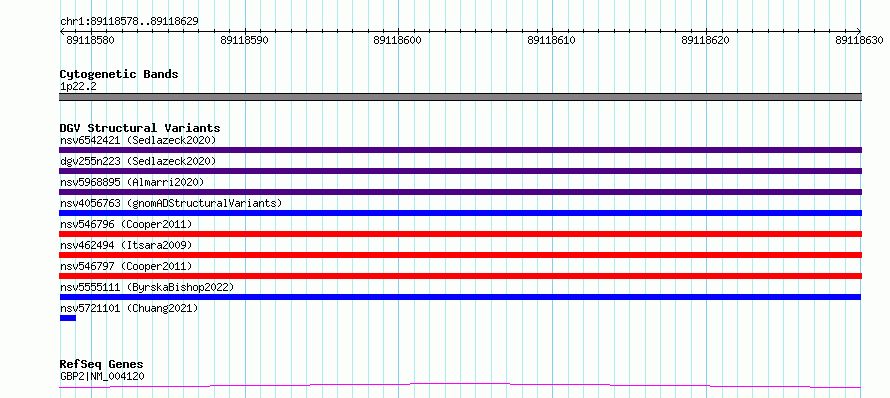Click ruler position 89118580
Image resolution: width=890 pixels, height=398 pixels.
[91, 40]
